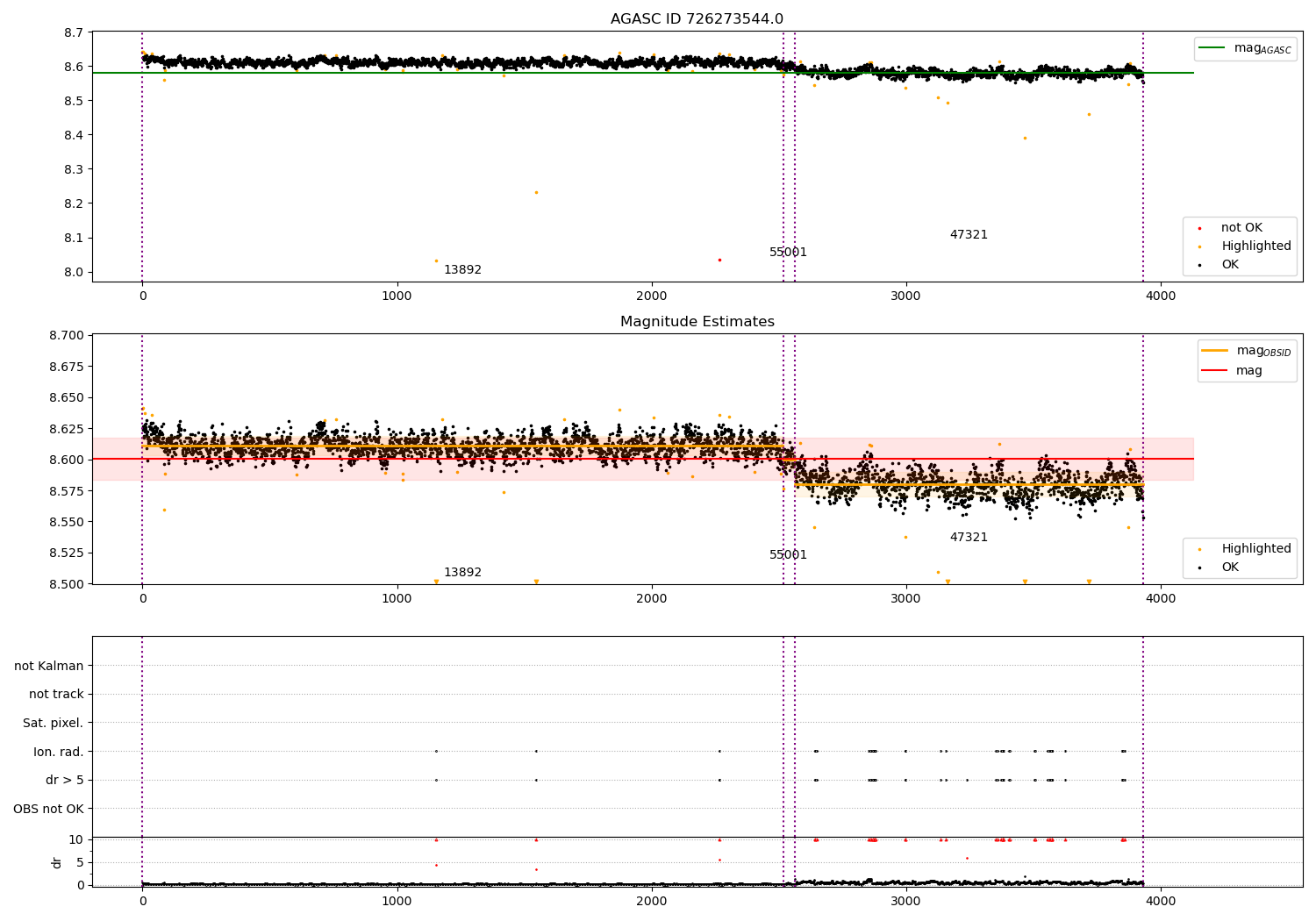
Task: Click "Highlighted" in the AGASC ID plot legend
Action: pyautogui.click(x=1246, y=246)
